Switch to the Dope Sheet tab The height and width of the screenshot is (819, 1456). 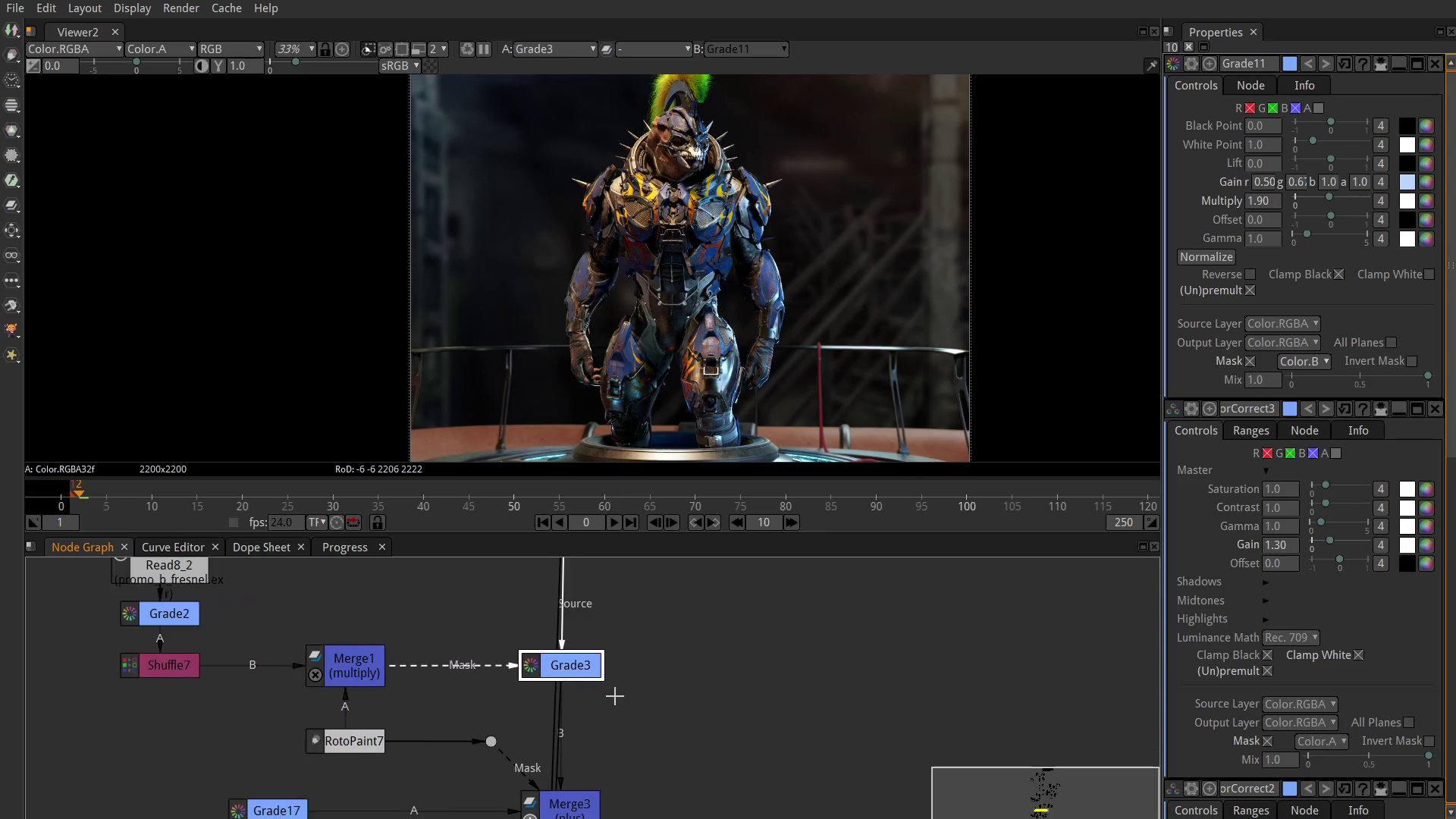(262, 548)
